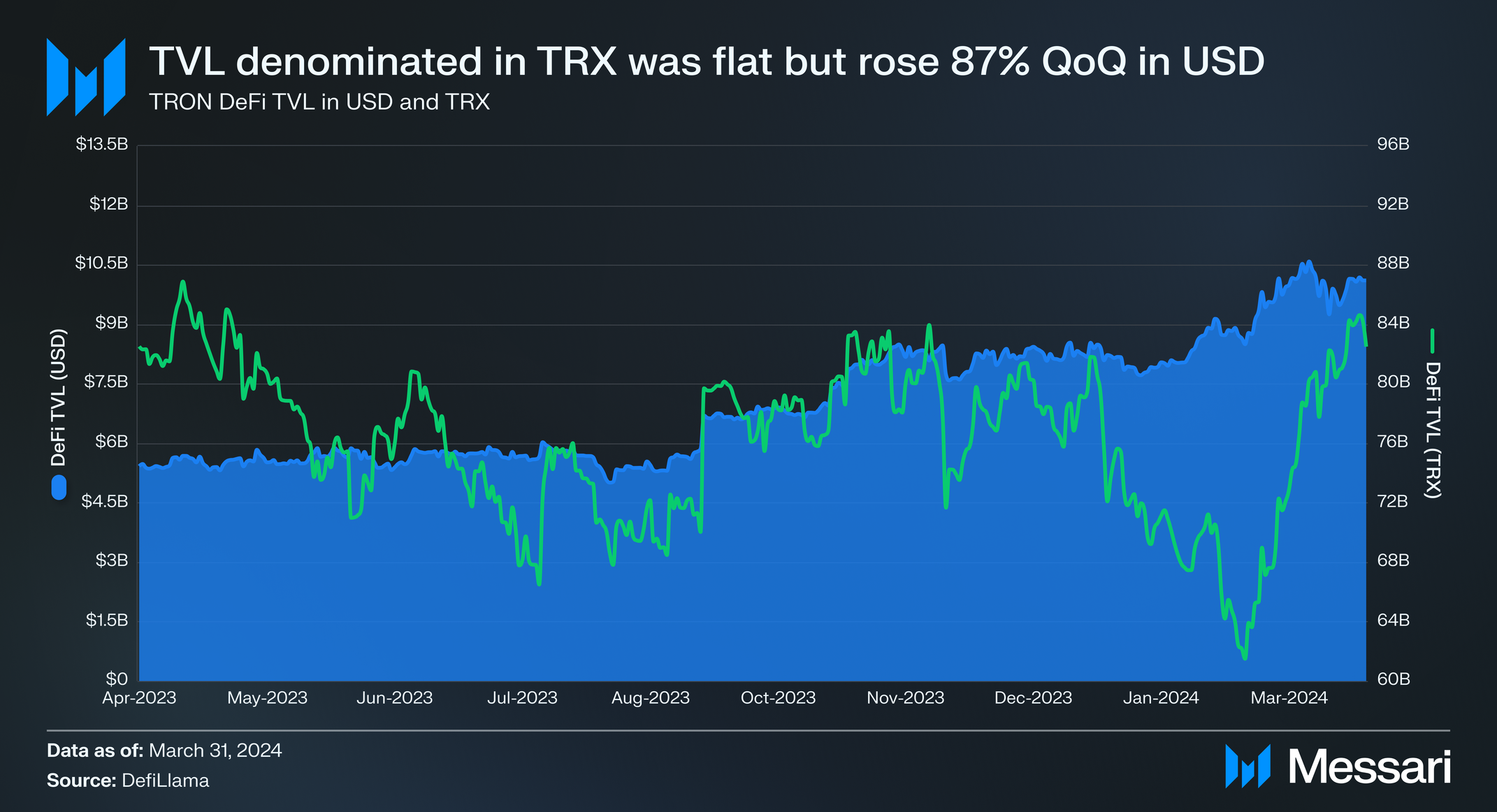The width and height of the screenshot is (1497, 812).
Task: Click the Jan-2024 x-axis label
Action: tap(1161, 698)
